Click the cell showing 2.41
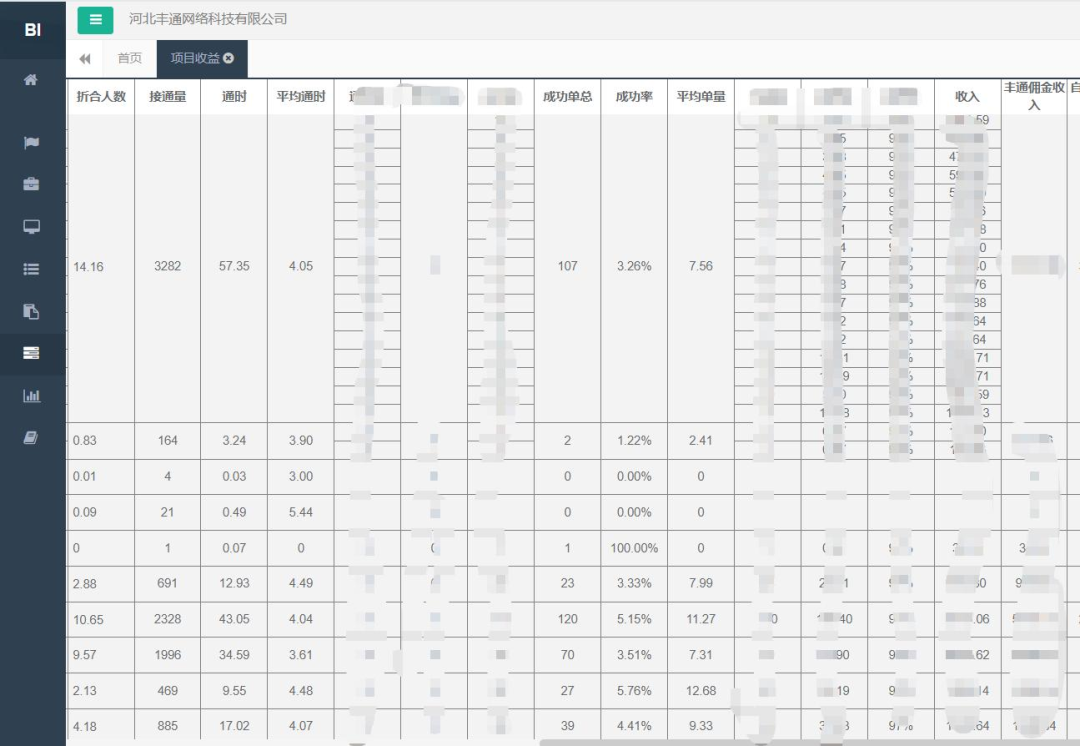 pyautogui.click(x=701, y=441)
